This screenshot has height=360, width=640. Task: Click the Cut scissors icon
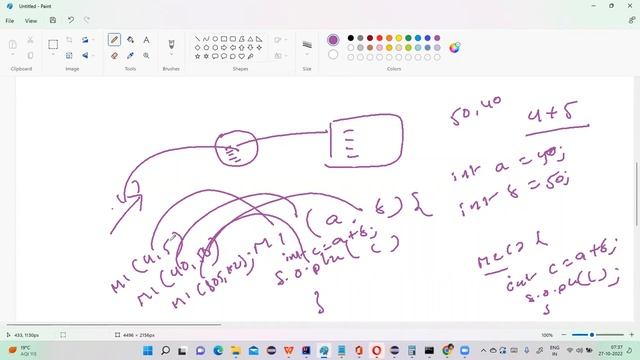[30, 40]
